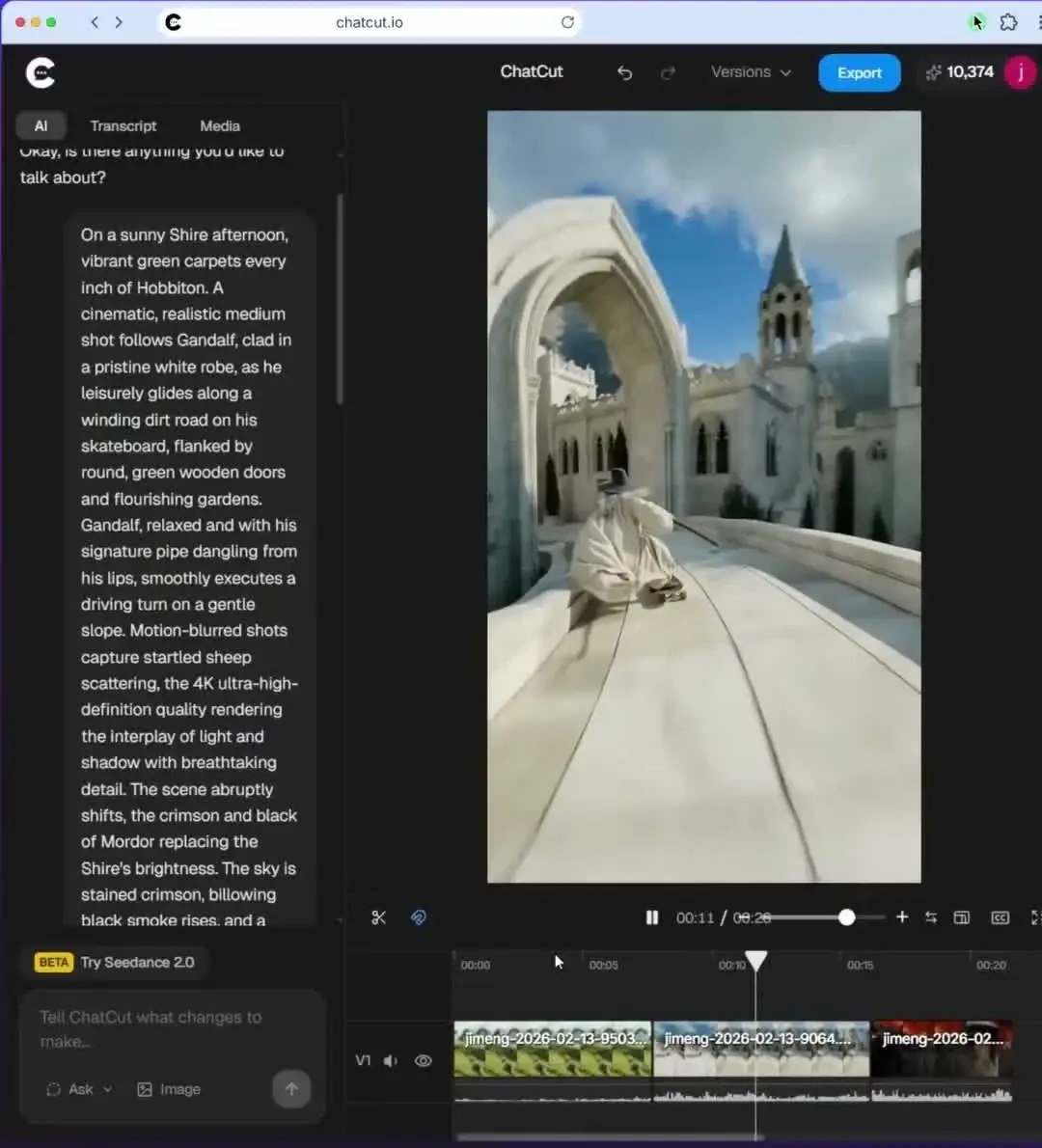Undo the last edit

coord(624,72)
